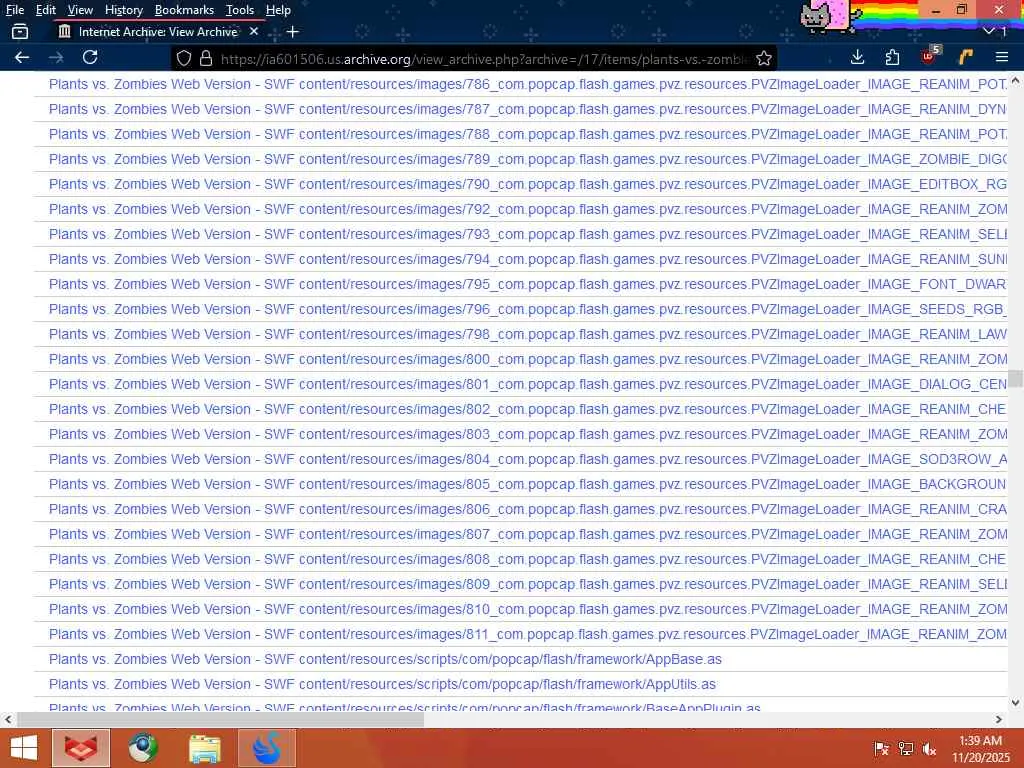Open the red fox taskbar app
Viewport: 1024px width, 768px height.
[x=81, y=748]
